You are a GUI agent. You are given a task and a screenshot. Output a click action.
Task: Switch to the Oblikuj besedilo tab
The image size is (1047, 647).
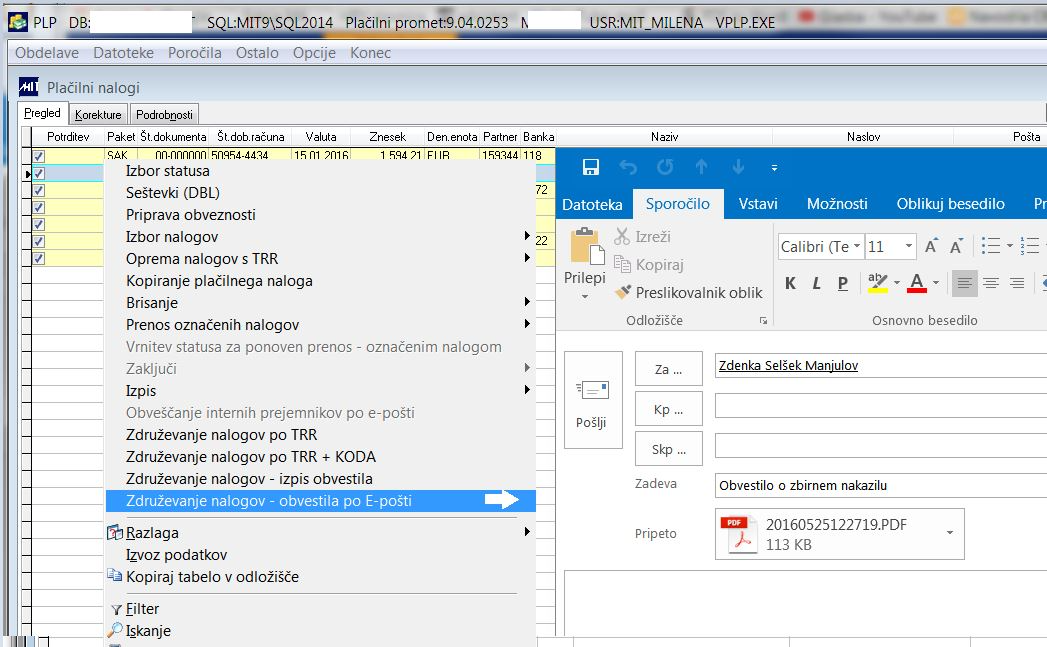[950, 204]
